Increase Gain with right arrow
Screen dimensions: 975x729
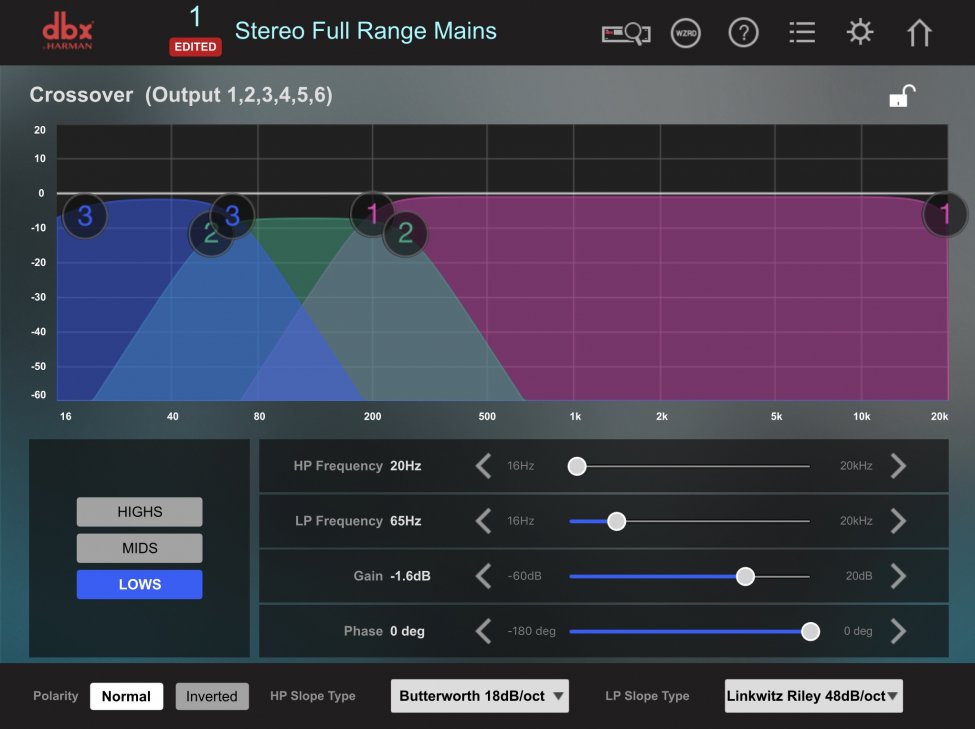coord(898,576)
